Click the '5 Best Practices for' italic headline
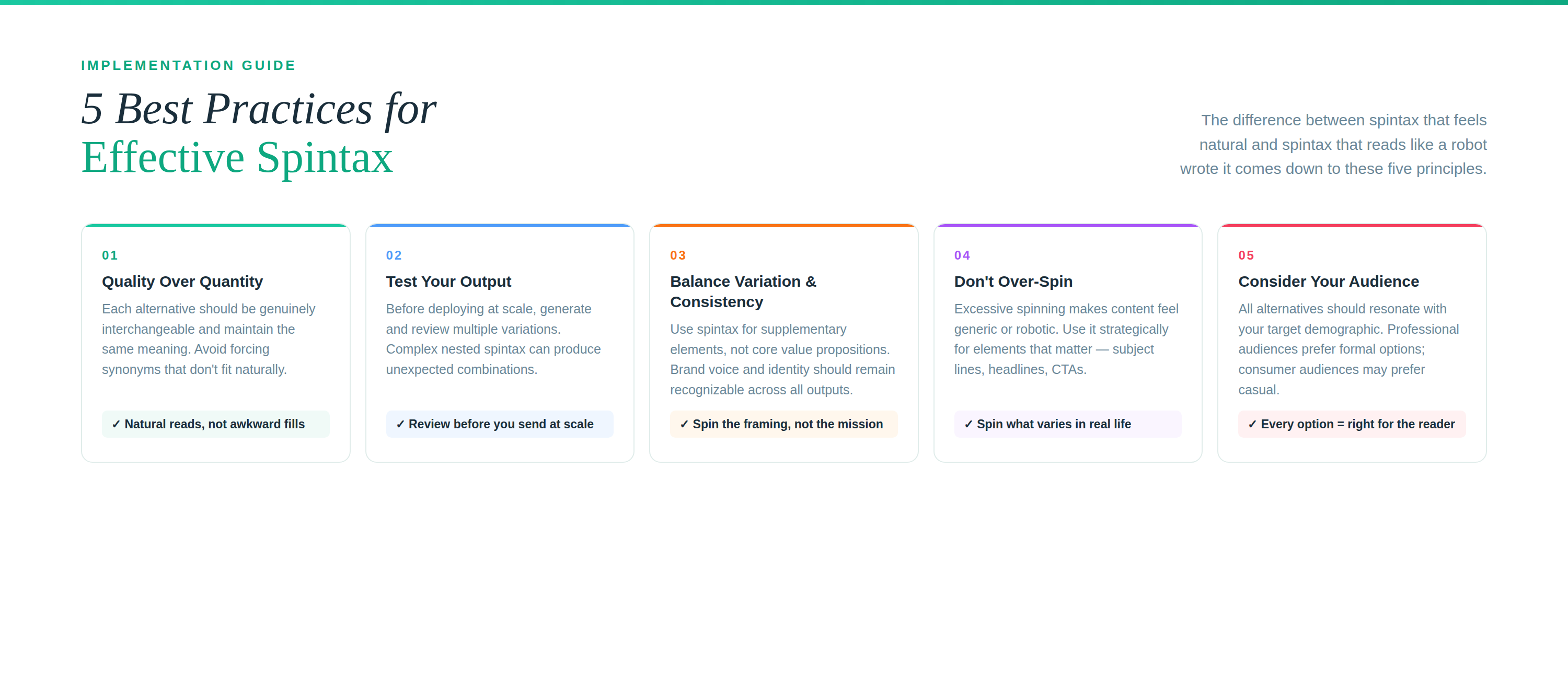The image size is (1568, 679). (x=259, y=109)
